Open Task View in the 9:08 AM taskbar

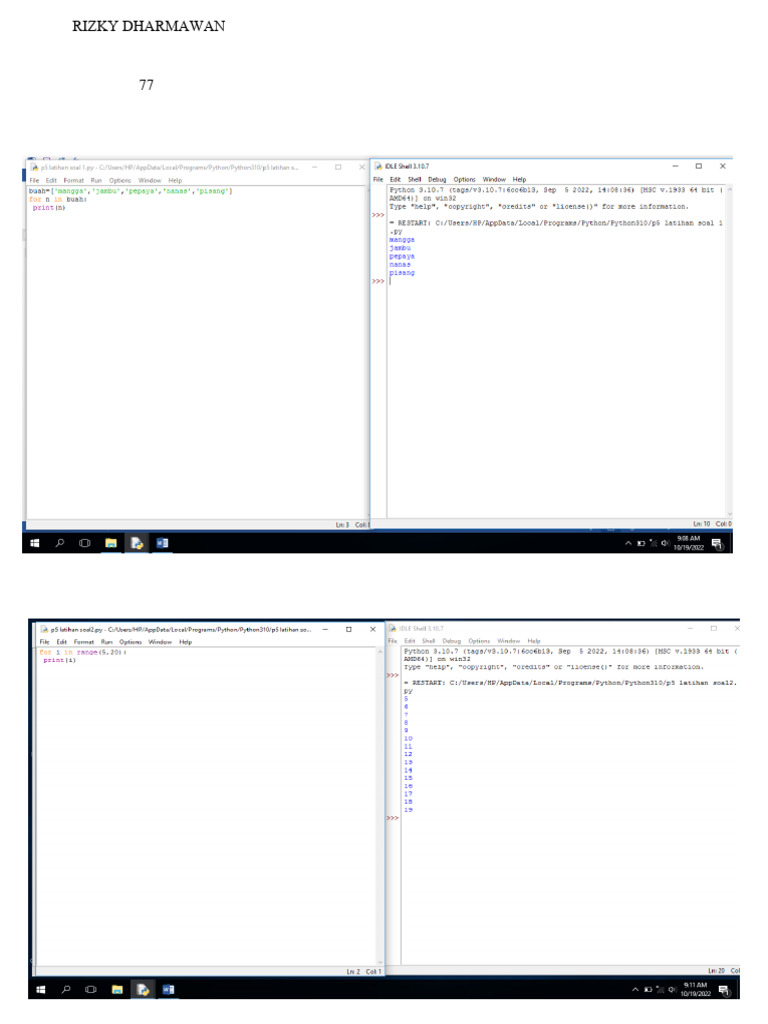click(85, 543)
